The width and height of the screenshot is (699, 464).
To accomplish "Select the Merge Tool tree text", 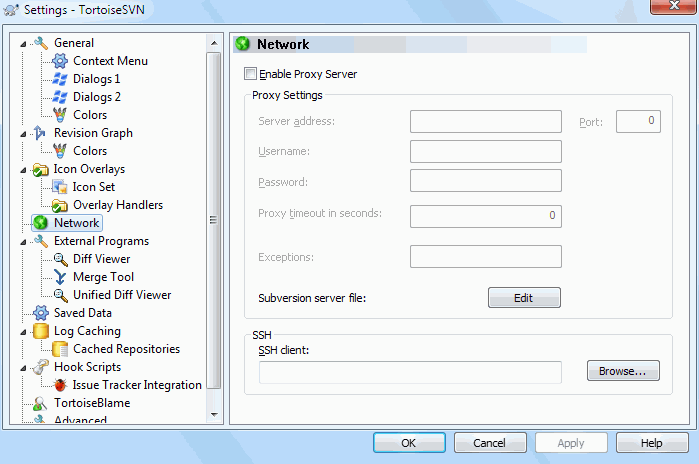I will (103, 277).
